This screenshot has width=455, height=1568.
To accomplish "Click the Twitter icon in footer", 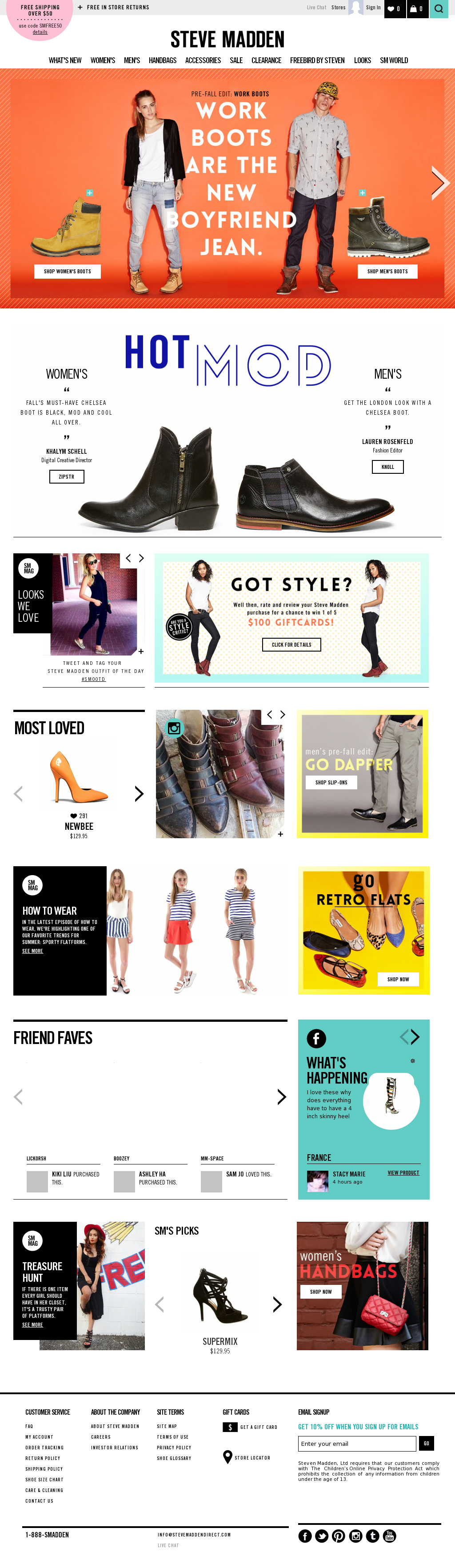I will click(x=322, y=1536).
